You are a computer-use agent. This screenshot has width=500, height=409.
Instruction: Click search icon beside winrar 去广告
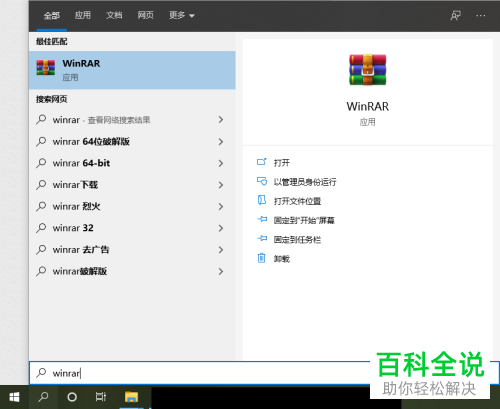point(41,250)
